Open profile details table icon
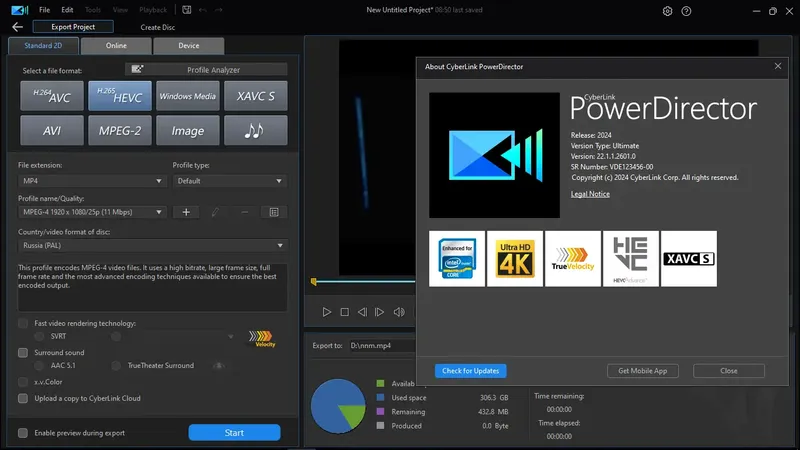 274,212
